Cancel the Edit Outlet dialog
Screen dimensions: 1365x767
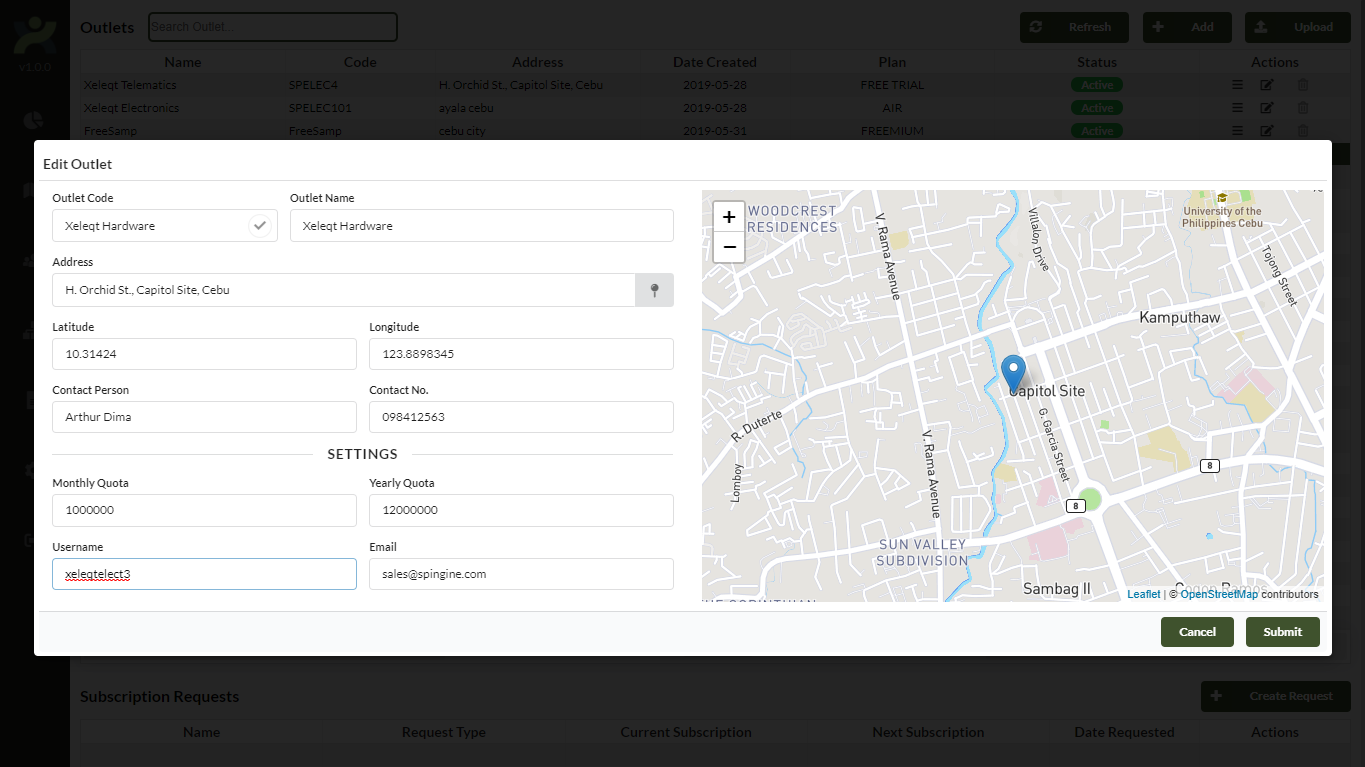point(1197,631)
